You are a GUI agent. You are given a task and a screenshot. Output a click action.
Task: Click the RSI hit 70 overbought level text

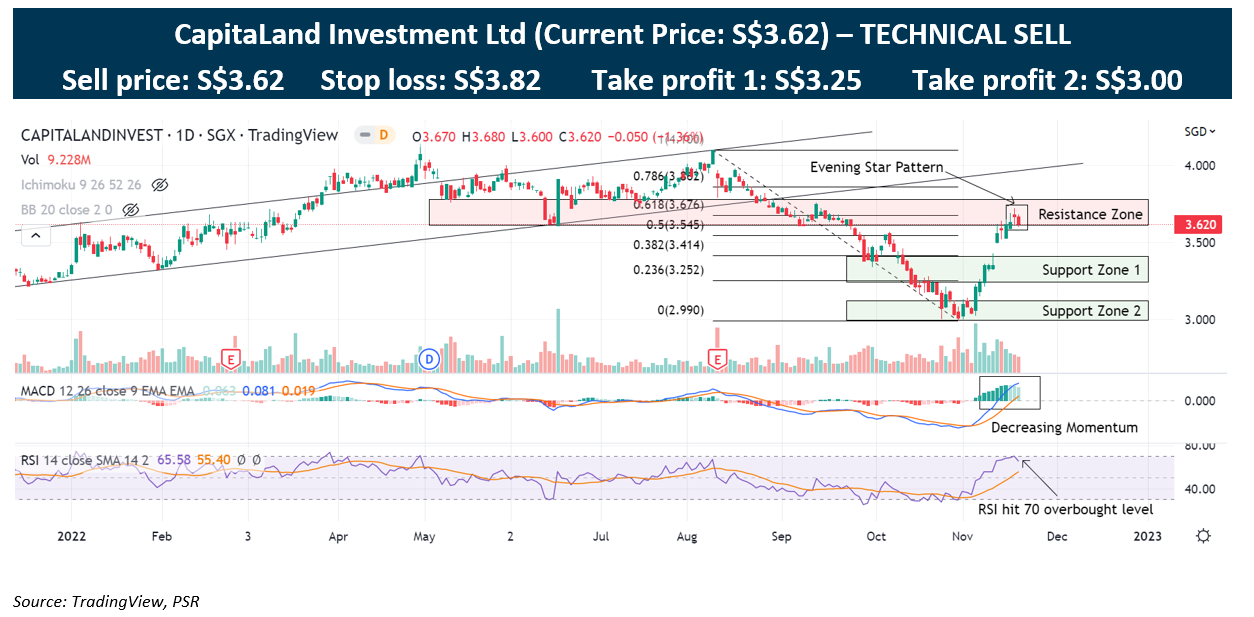coord(1064,509)
